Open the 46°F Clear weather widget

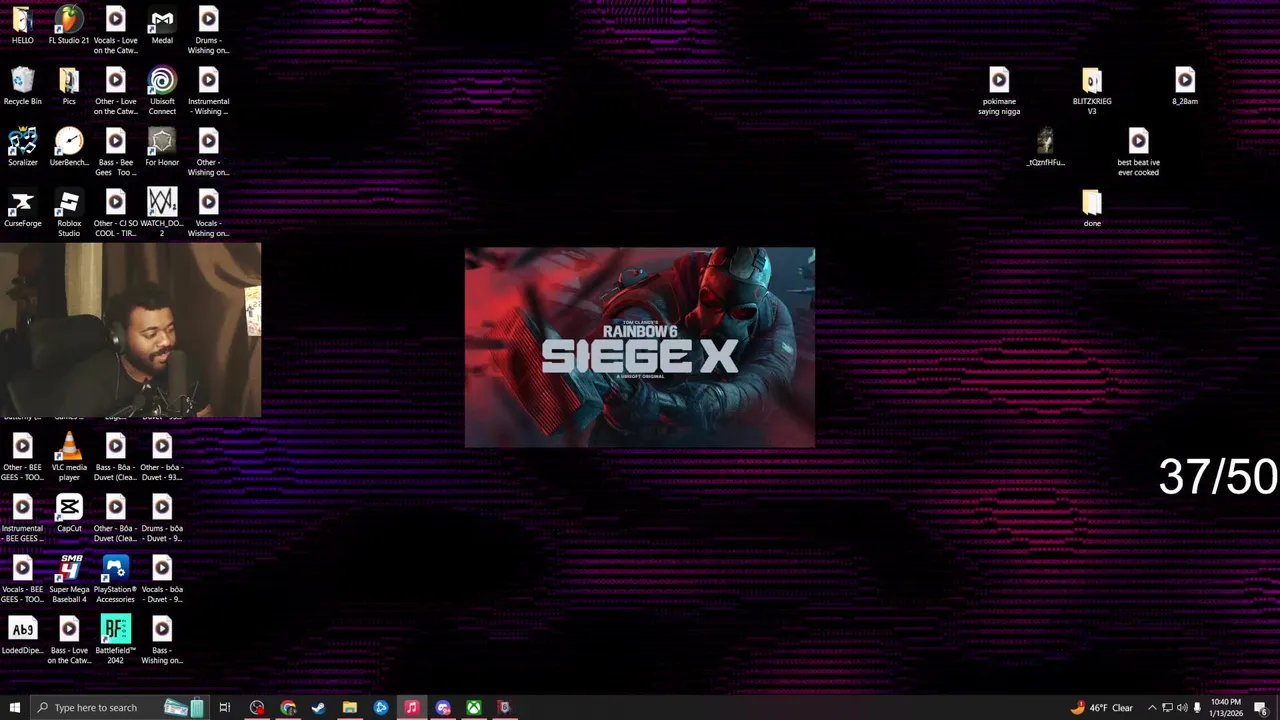1101,708
